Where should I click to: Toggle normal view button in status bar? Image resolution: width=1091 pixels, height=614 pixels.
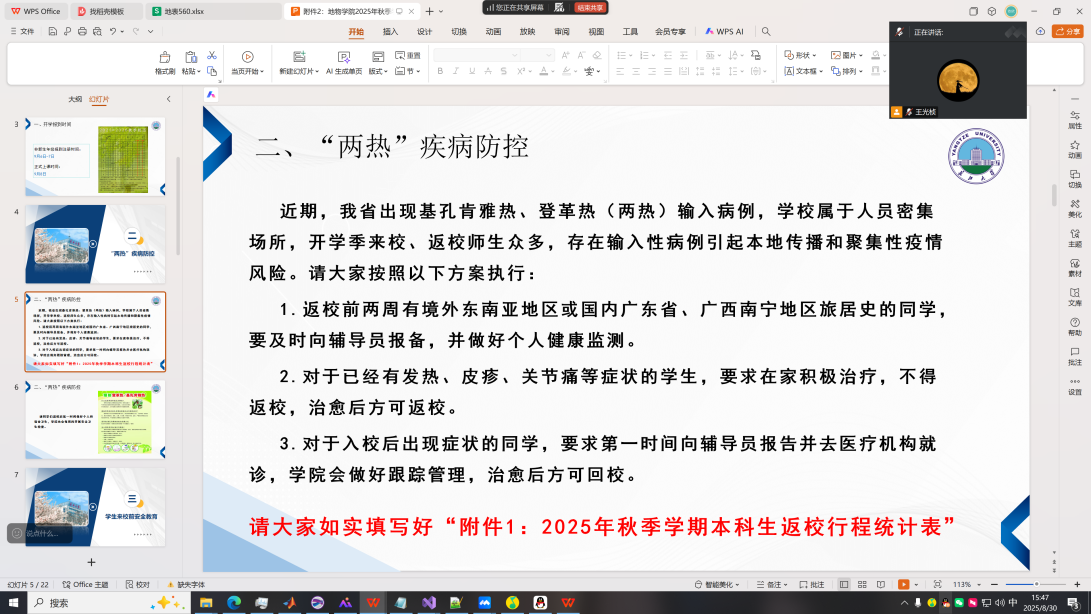click(844, 584)
